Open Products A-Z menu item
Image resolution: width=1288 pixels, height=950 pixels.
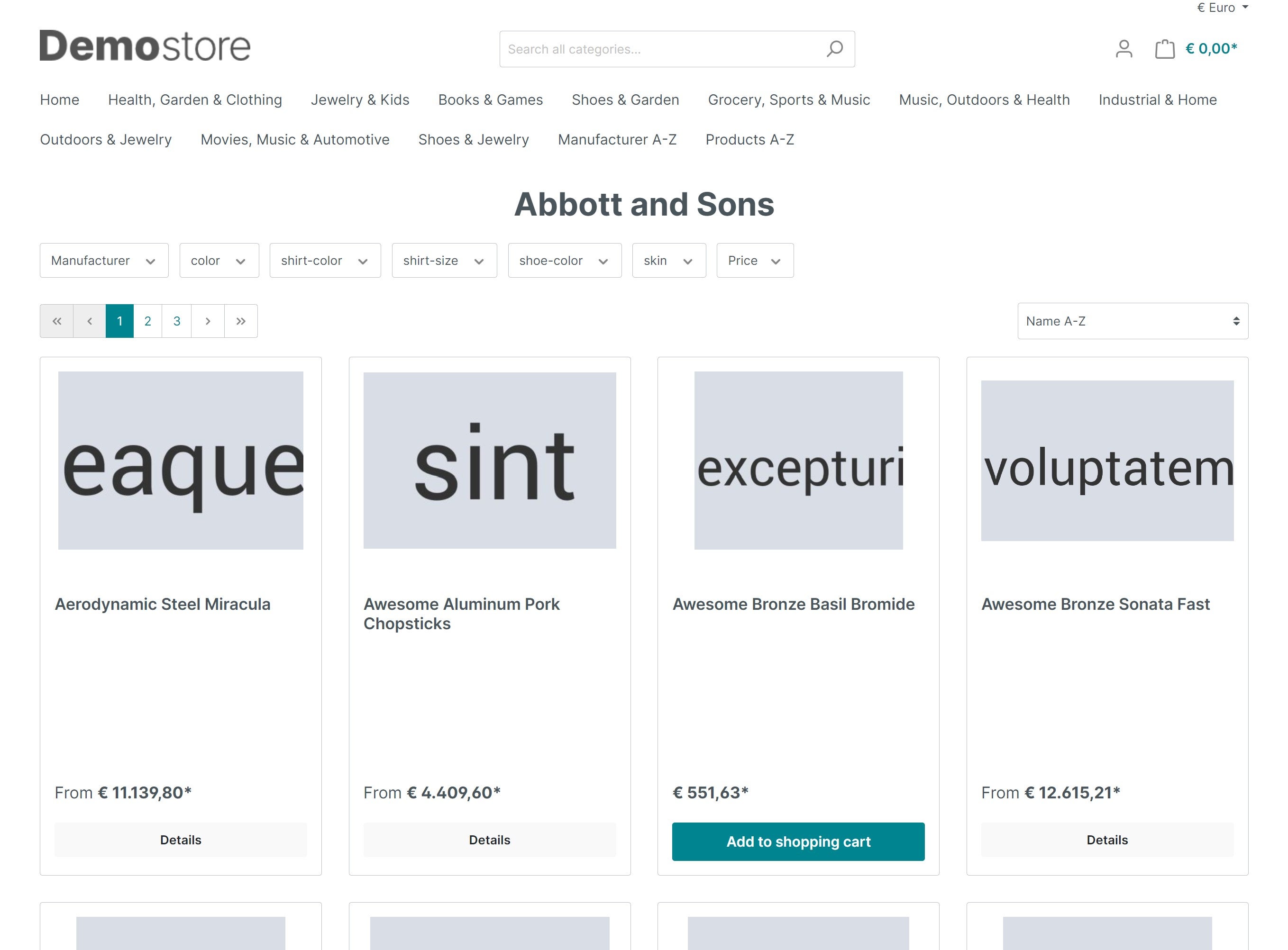(749, 140)
